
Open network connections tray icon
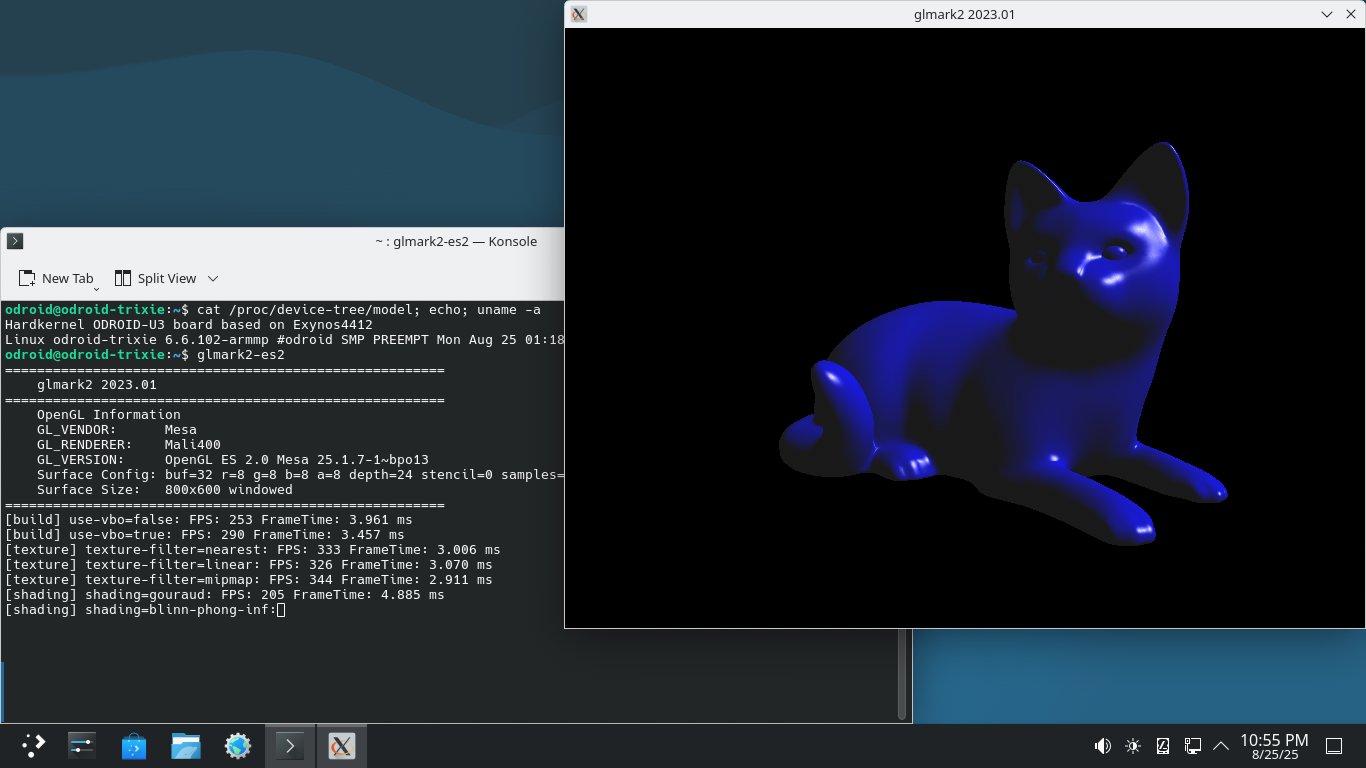[1192, 746]
